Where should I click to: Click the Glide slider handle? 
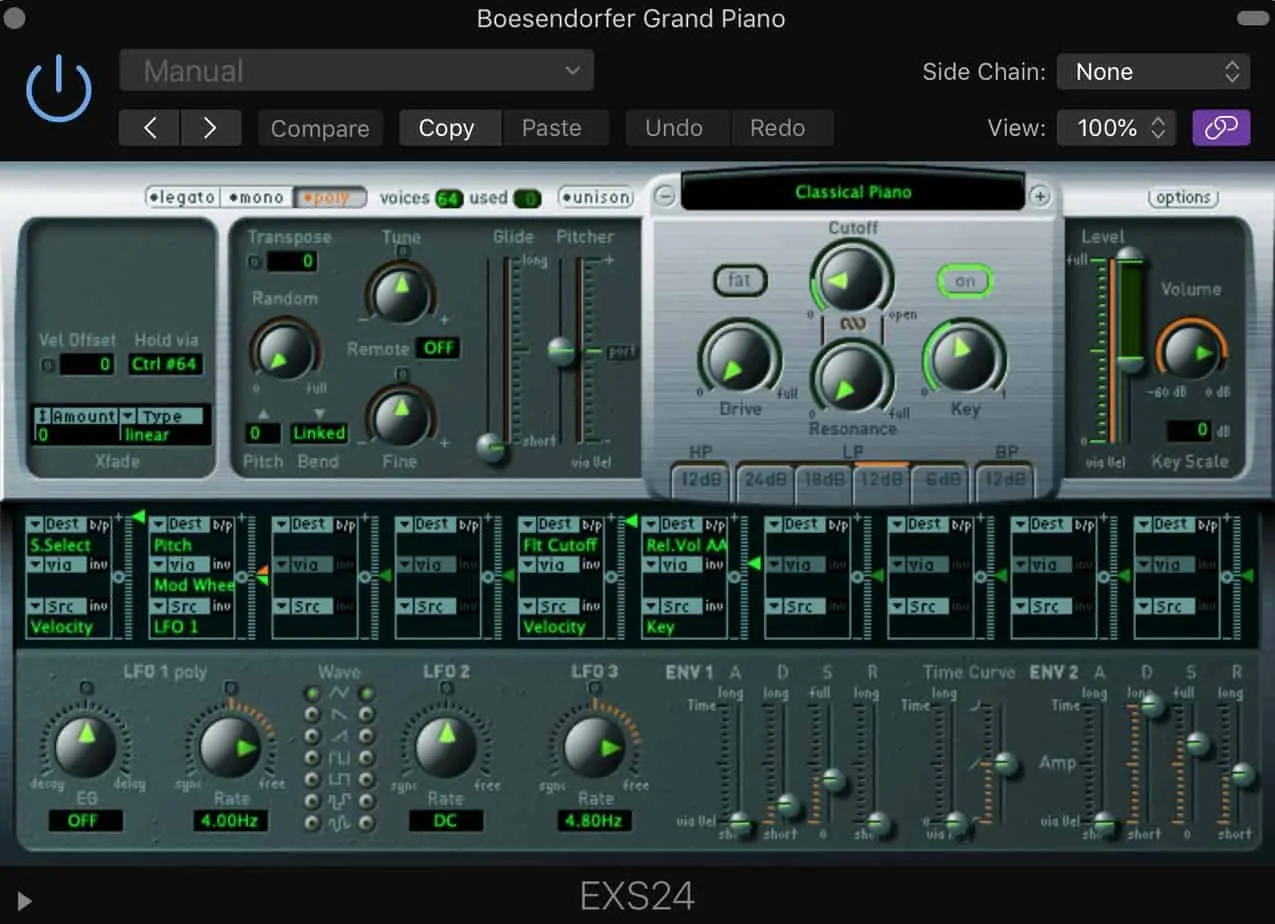pyautogui.click(x=491, y=447)
